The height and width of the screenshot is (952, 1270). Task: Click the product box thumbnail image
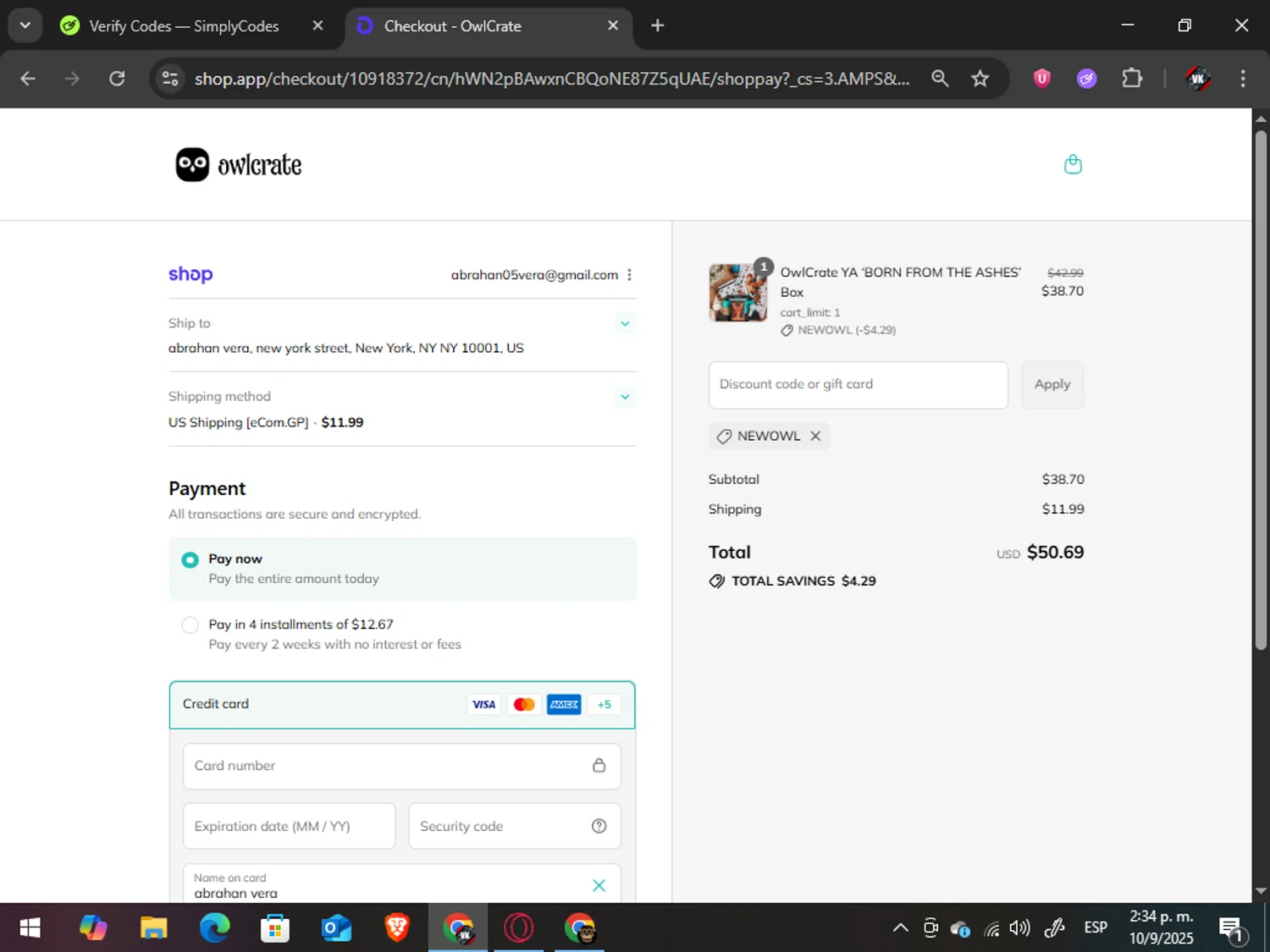coord(737,293)
